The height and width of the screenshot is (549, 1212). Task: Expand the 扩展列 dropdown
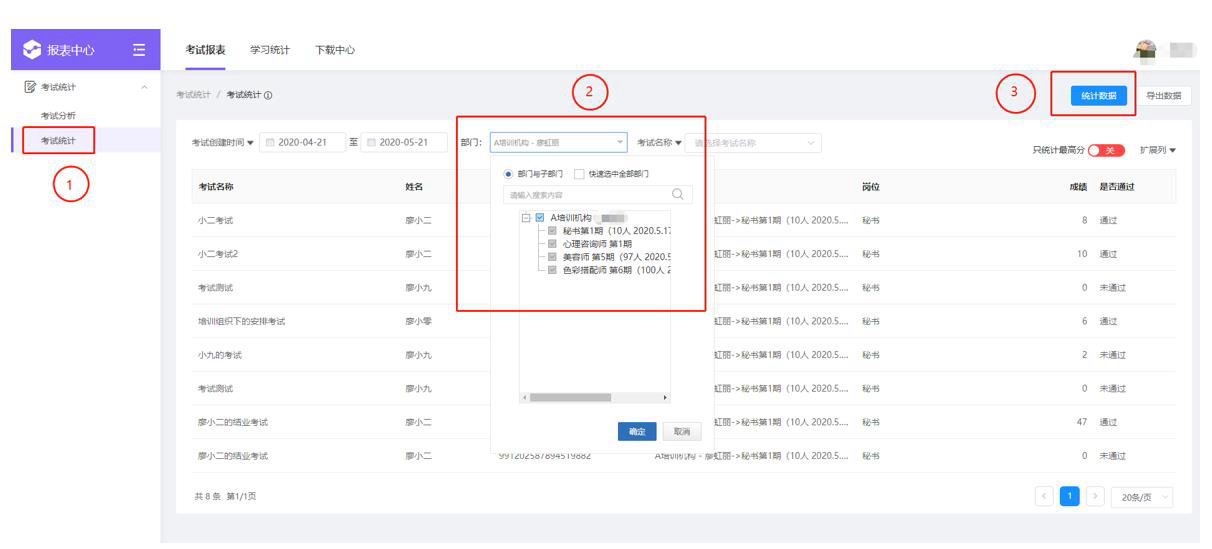[x=1157, y=150]
